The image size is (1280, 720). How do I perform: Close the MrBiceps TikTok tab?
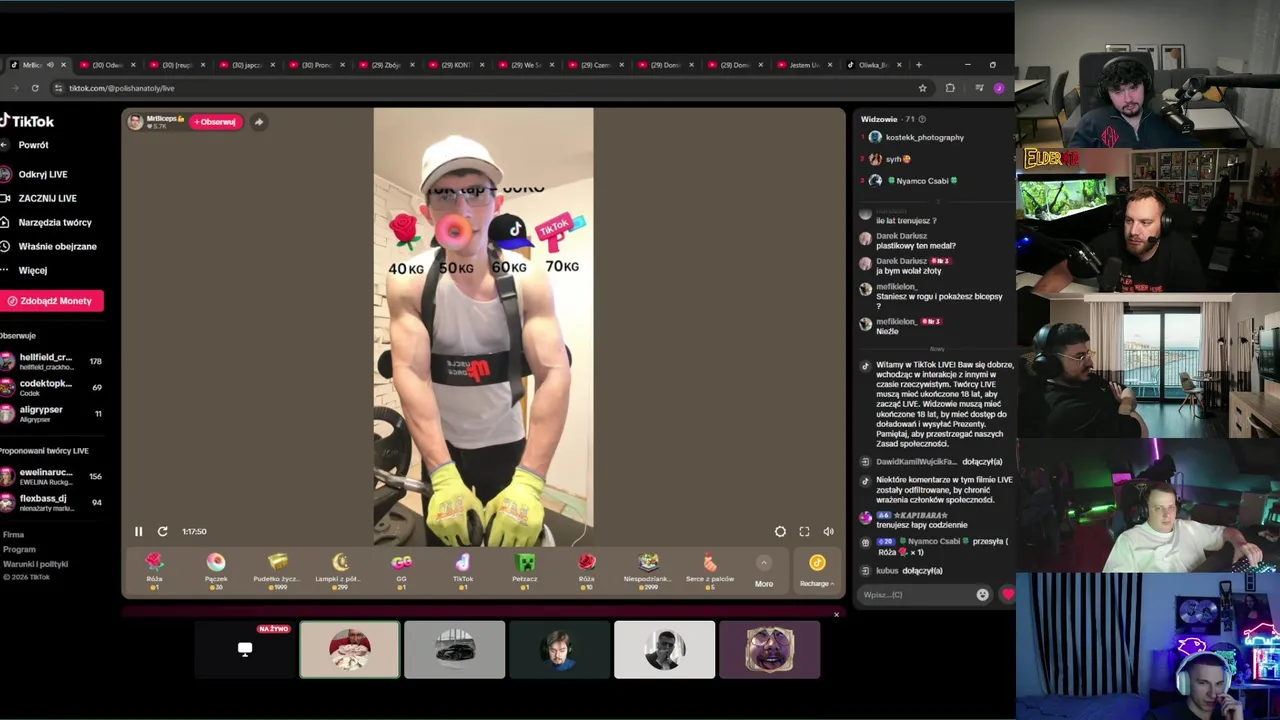pyautogui.click(x=63, y=65)
